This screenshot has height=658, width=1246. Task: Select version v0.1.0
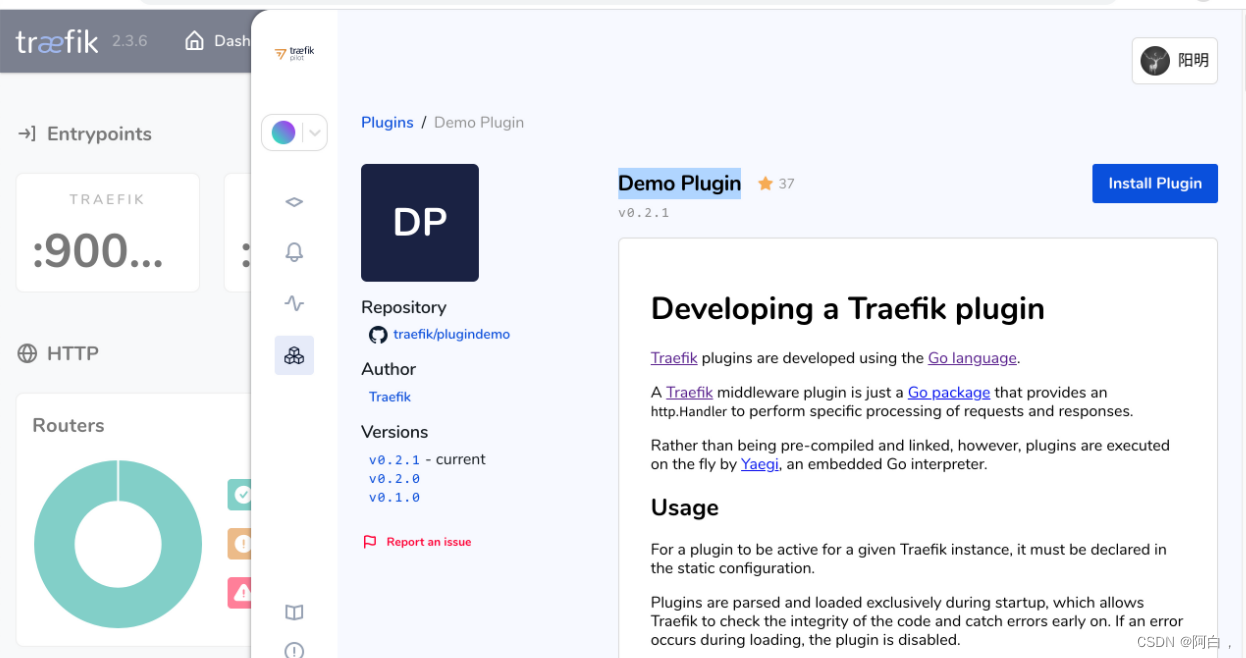pos(394,497)
